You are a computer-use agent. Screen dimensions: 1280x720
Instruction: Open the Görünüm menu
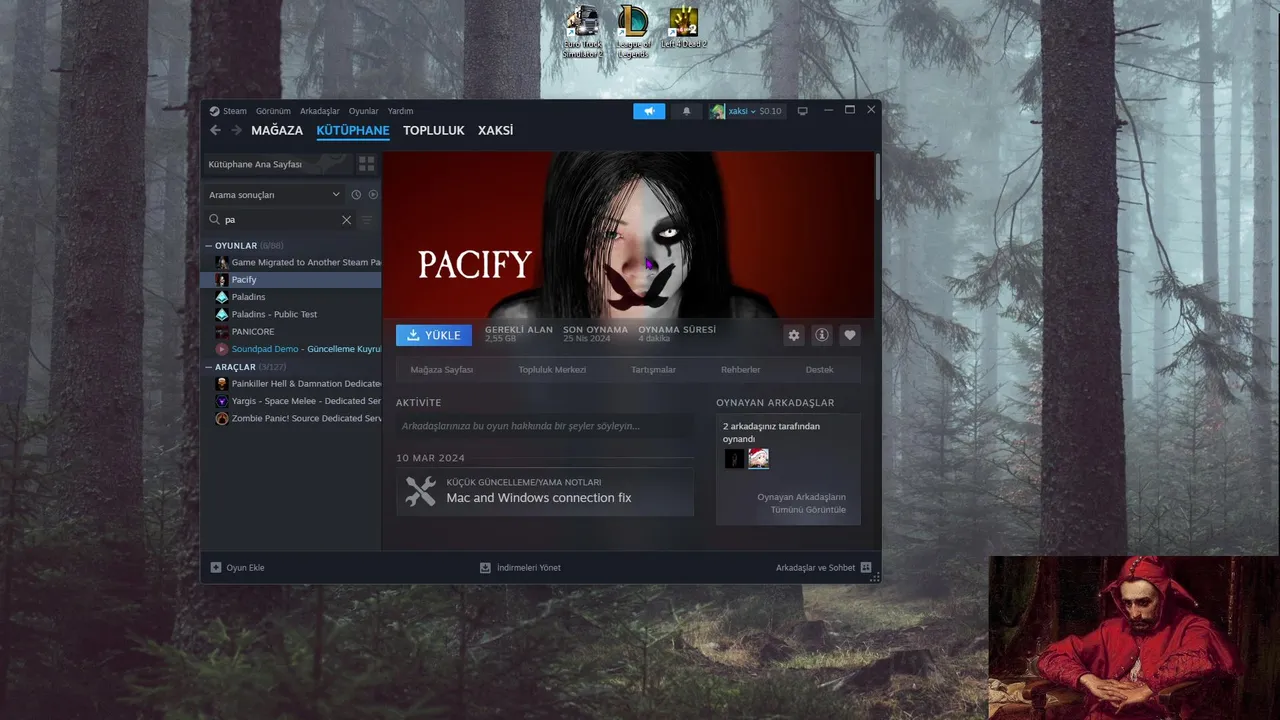pyautogui.click(x=273, y=111)
